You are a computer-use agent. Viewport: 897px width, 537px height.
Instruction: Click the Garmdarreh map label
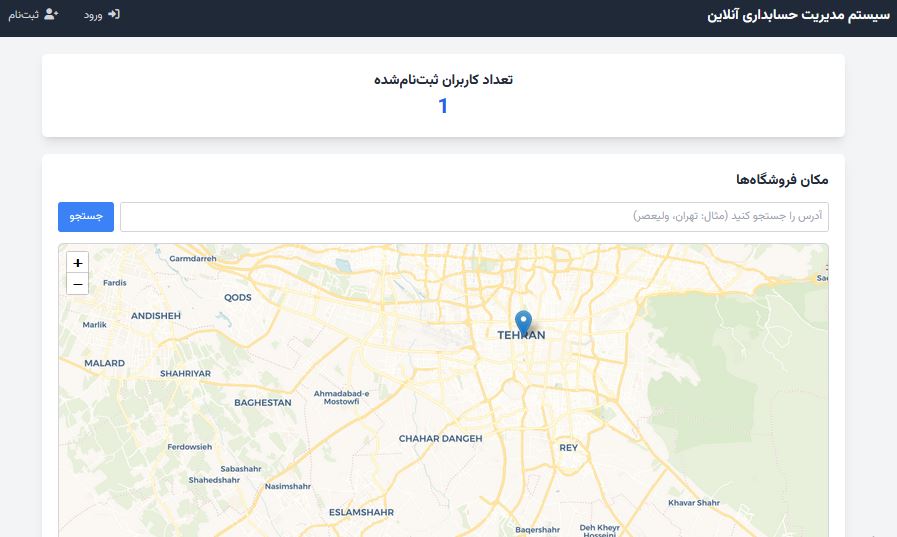(193, 258)
